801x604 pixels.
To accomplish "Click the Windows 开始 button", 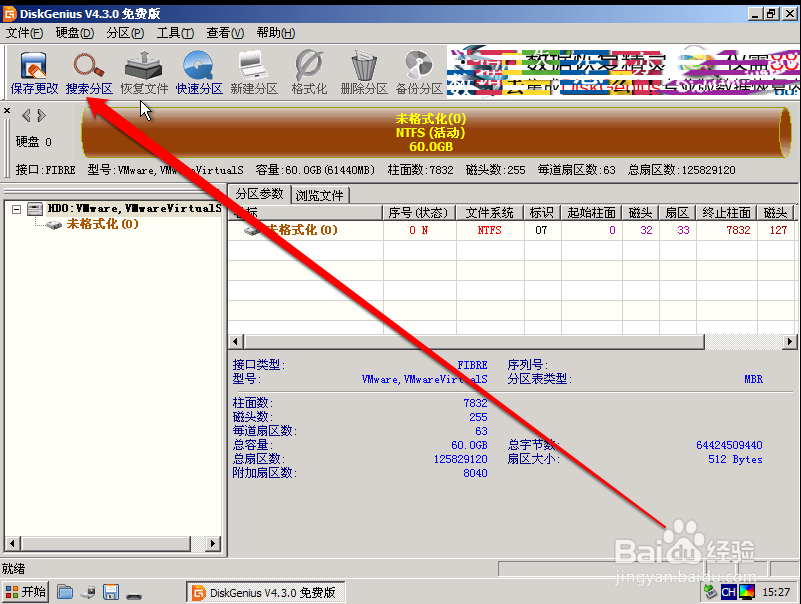I will (x=25, y=591).
